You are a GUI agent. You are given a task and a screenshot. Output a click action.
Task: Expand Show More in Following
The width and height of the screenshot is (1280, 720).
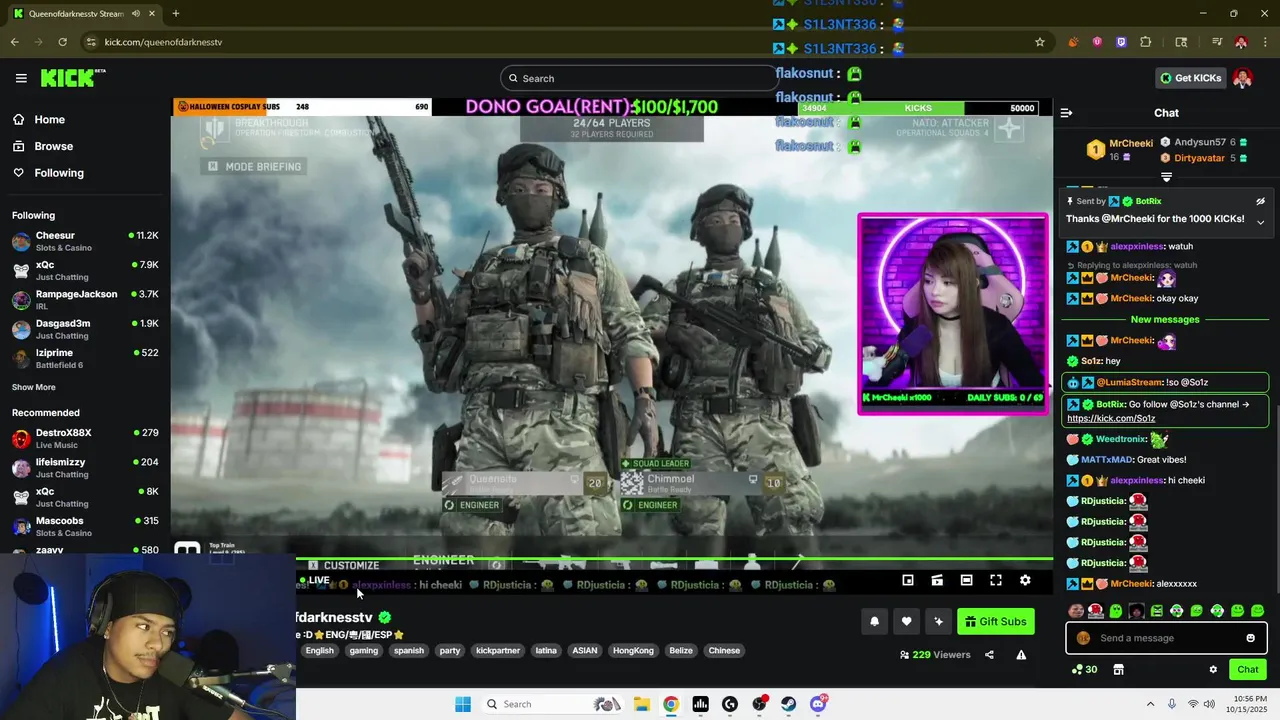pyautogui.click(x=34, y=387)
